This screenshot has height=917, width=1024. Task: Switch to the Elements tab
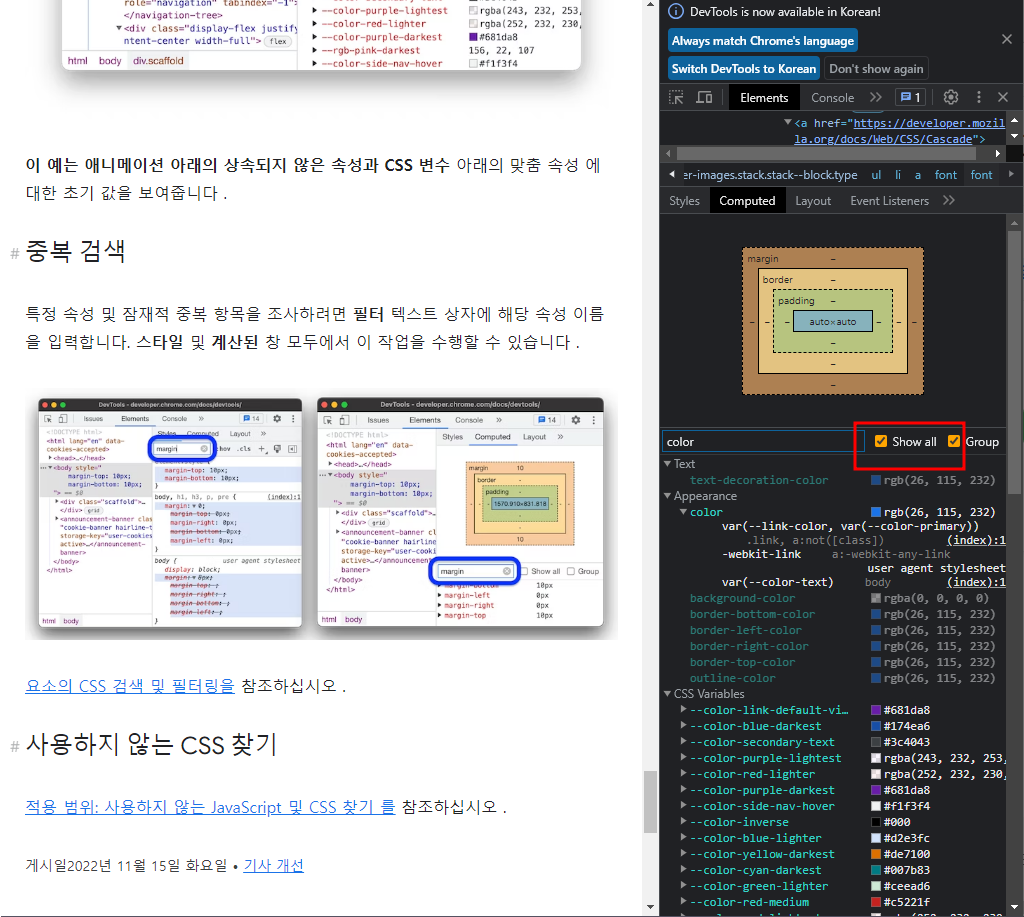(x=763, y=97)
